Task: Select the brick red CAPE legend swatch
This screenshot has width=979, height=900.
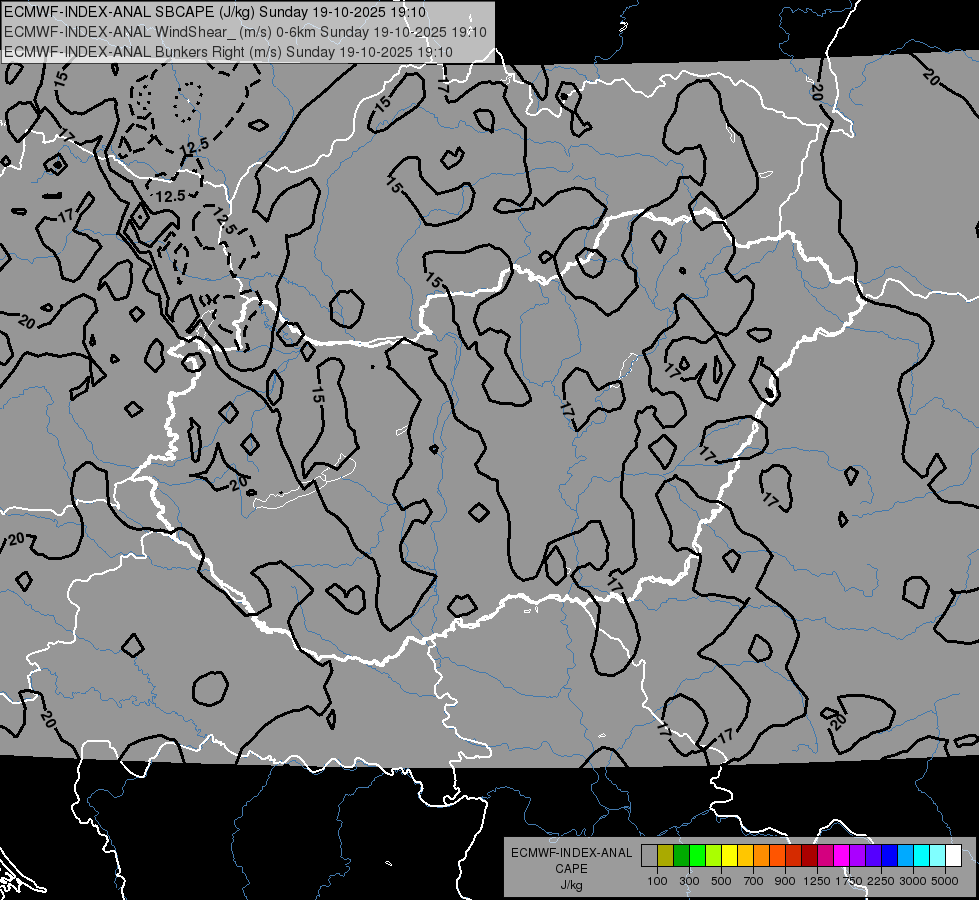Action: coord(794,856)
